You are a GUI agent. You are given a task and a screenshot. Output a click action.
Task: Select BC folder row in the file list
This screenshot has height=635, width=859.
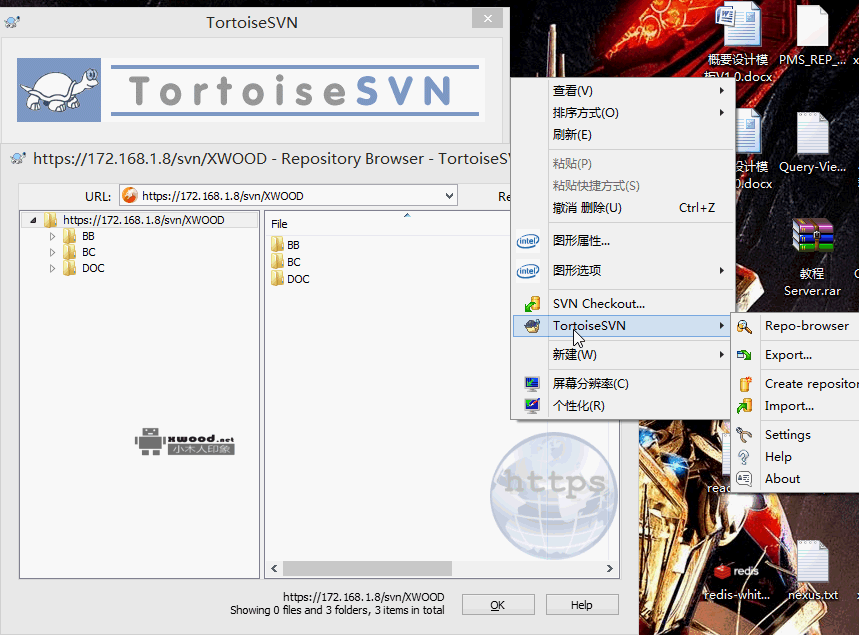pyautogui.click(x=294, y=262)
